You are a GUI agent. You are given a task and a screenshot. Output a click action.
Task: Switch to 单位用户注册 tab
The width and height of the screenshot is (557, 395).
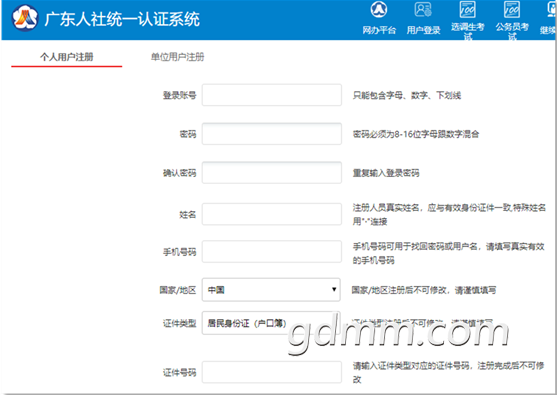coord(177,57)
